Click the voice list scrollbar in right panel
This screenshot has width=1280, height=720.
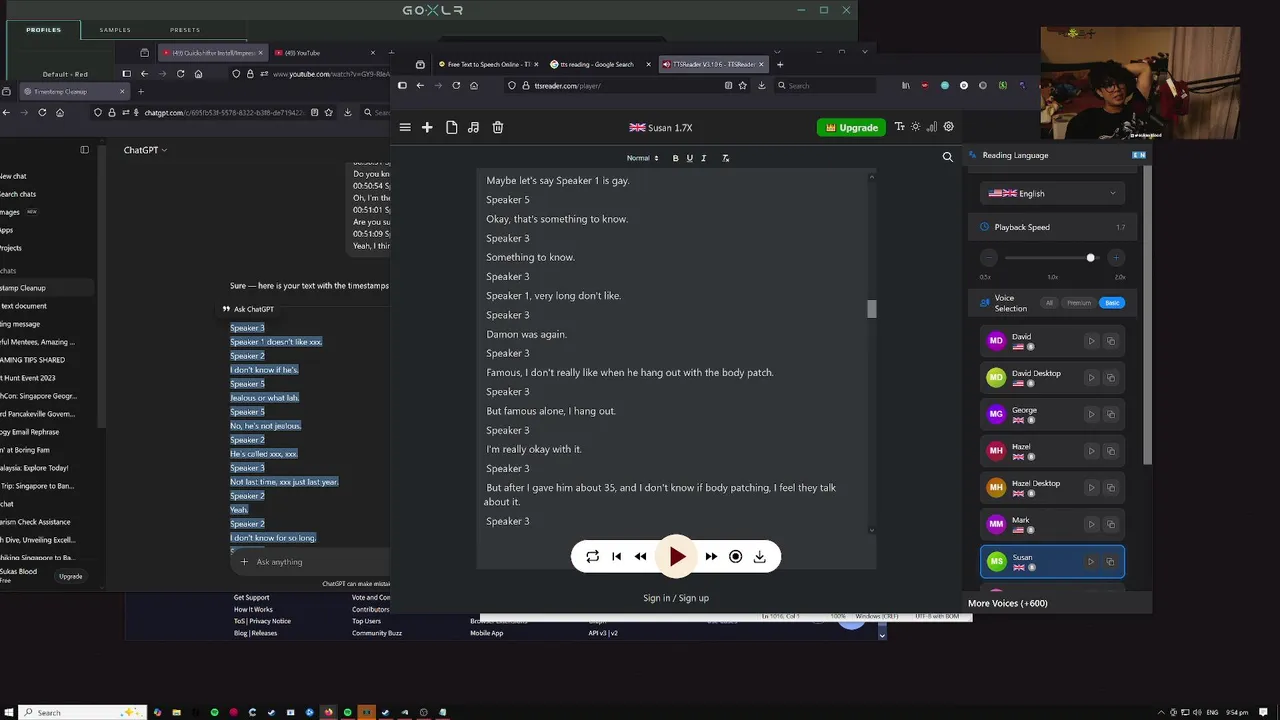click(x=1147, y=315)
